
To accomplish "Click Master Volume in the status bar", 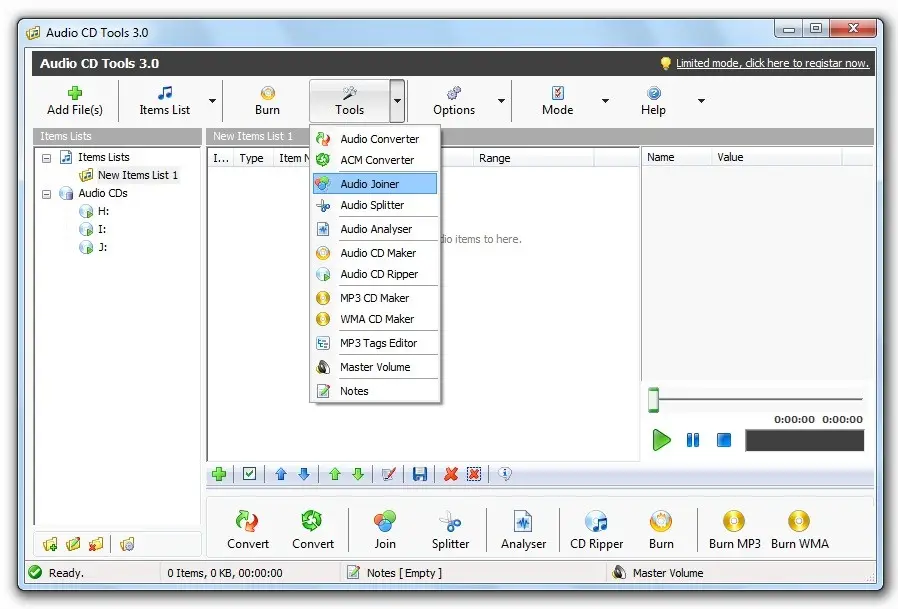I will coord(668,573).
